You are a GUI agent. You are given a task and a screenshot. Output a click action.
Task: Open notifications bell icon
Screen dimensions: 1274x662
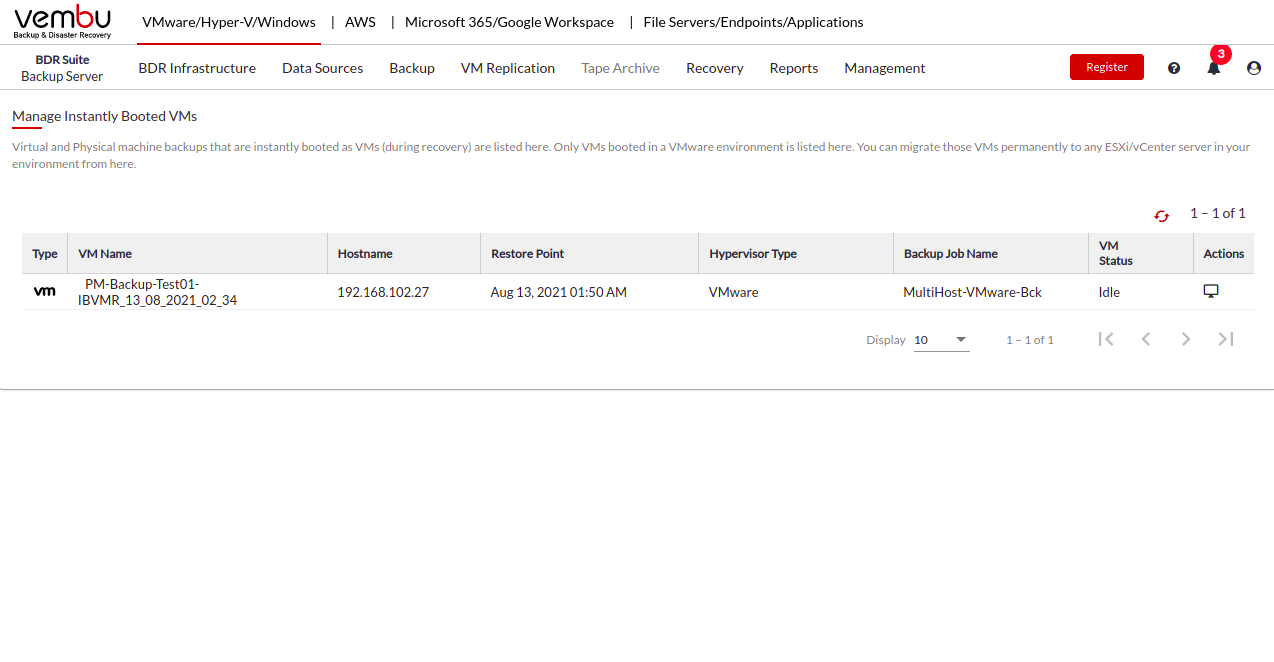point(1214,68)
